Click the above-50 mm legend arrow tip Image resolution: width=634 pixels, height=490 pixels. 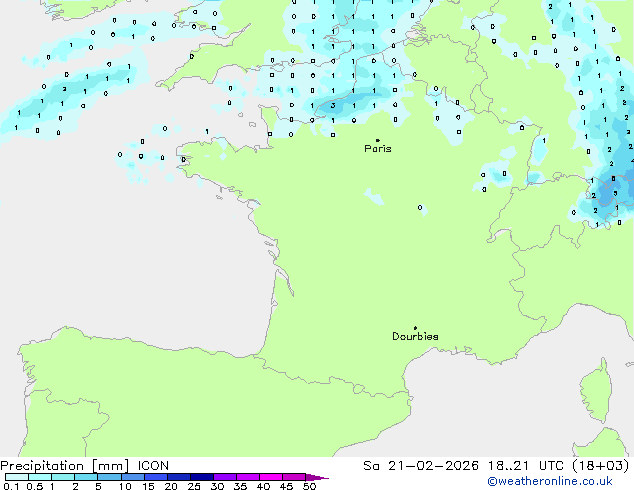(x=317, y=477)
